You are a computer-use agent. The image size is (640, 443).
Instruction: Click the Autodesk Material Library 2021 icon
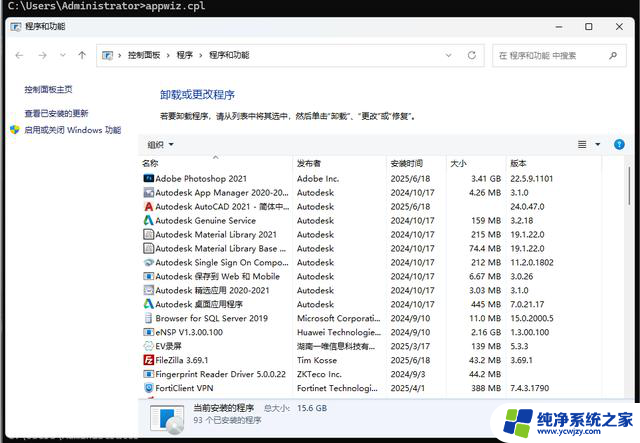(149, 234)
